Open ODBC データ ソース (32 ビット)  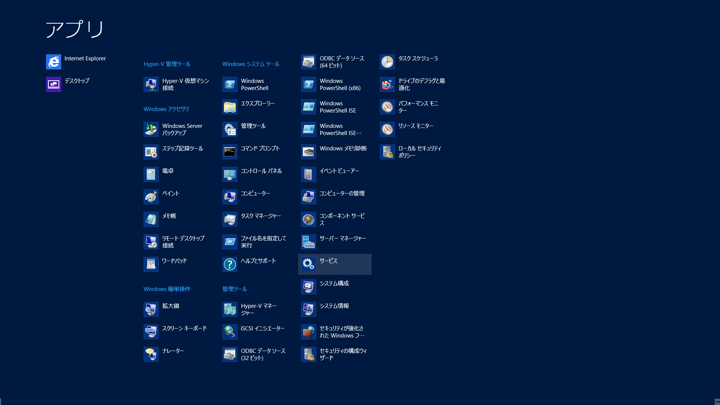point(256,354)
